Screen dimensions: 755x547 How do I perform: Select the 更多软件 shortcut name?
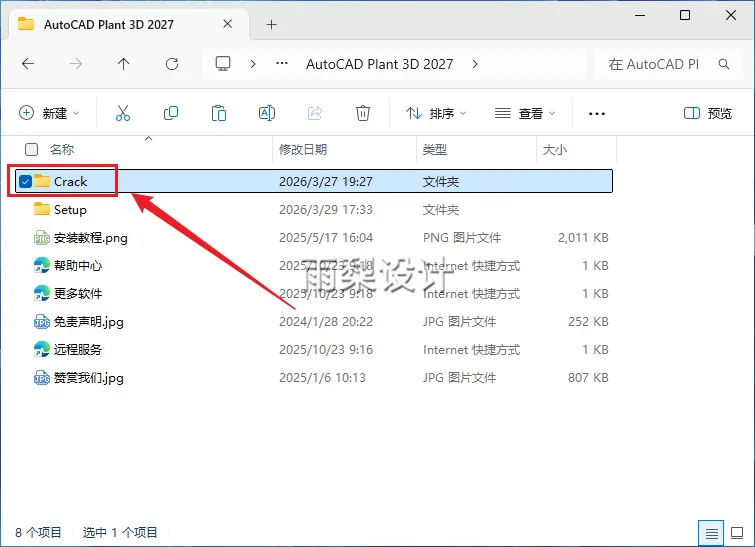[x=78, y=293]
